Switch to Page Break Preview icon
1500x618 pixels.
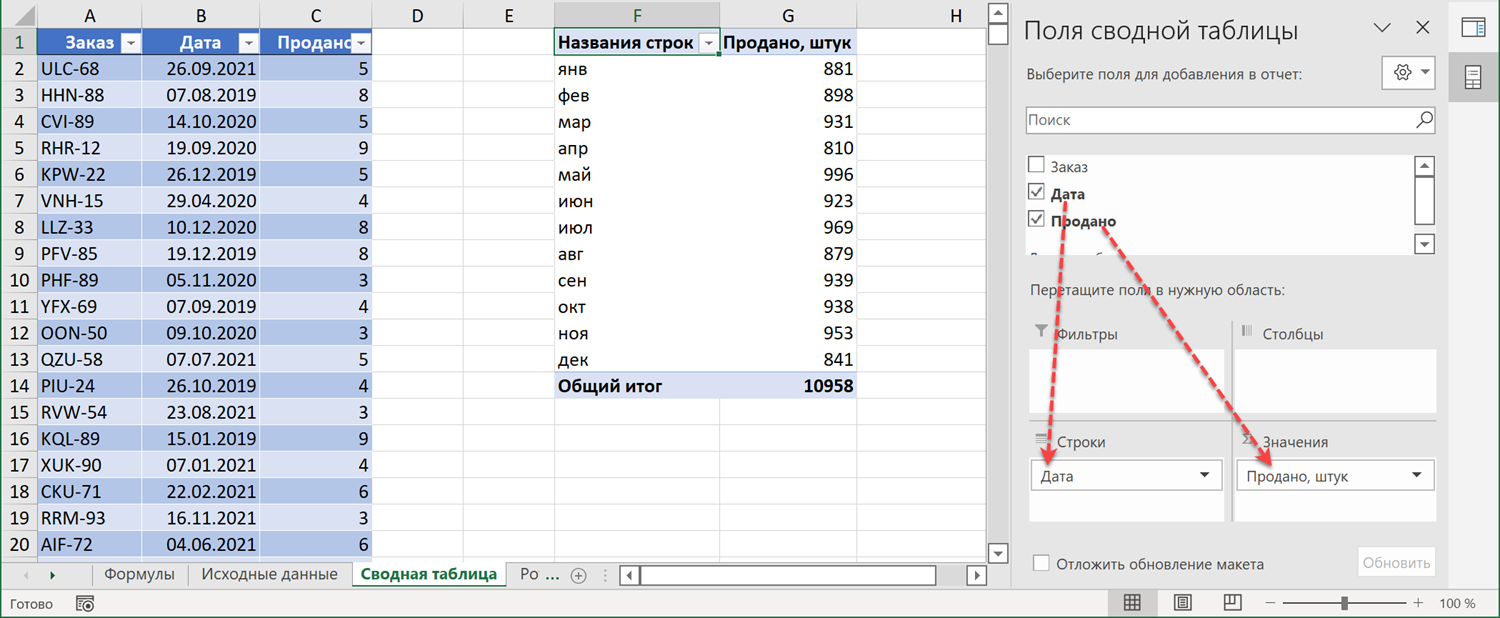click(x=1232, y=603)
